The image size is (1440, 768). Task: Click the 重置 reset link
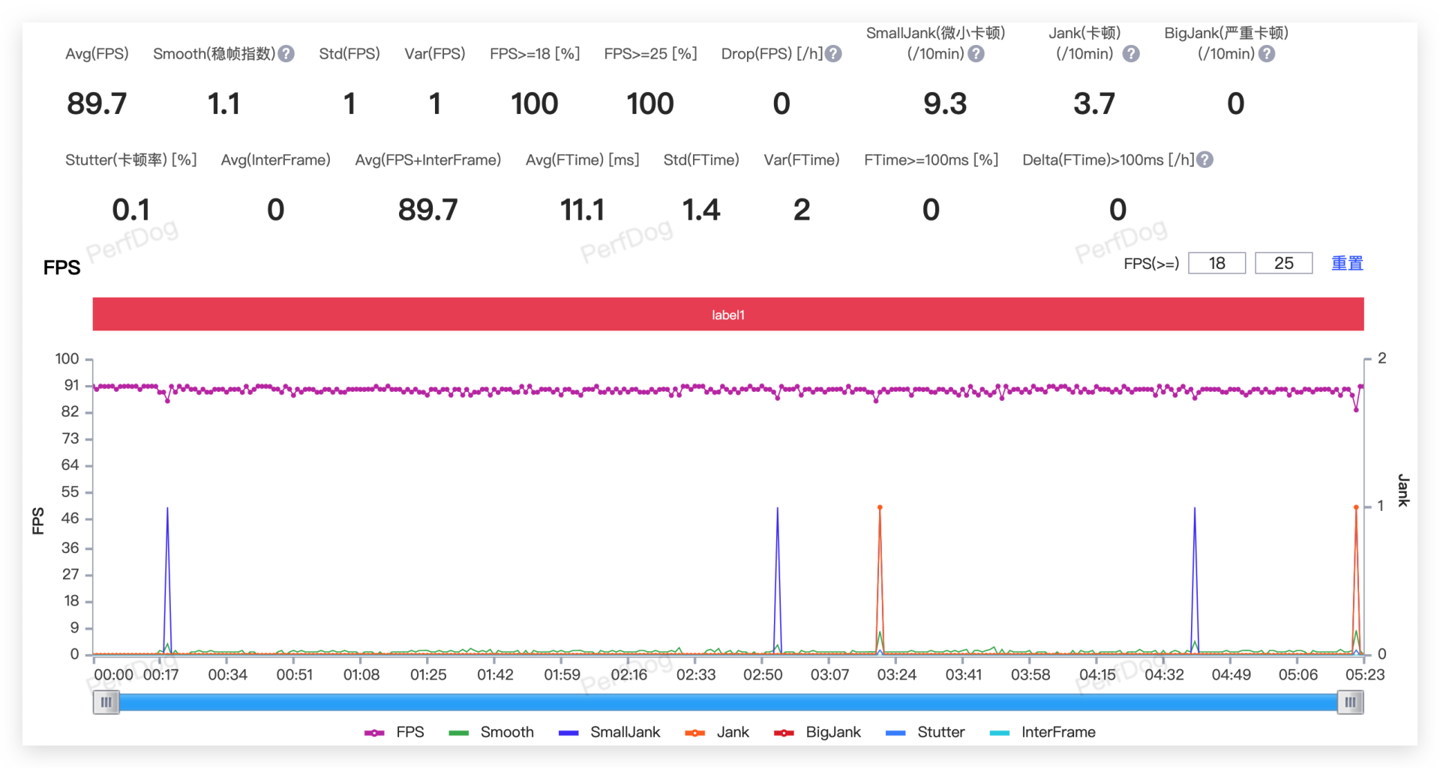tap(1347, 263)
